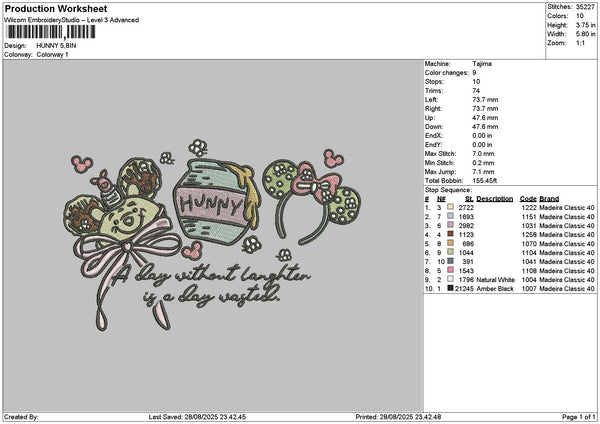Select the Last Saved timestamp
The image size is (600, 424).
[197, 417]
